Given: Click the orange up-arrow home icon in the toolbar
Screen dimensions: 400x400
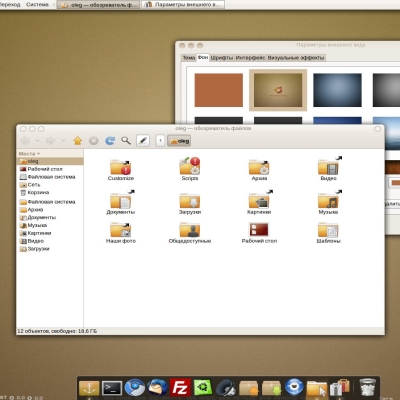Looking at the screenshot, I should click(78, 141).
